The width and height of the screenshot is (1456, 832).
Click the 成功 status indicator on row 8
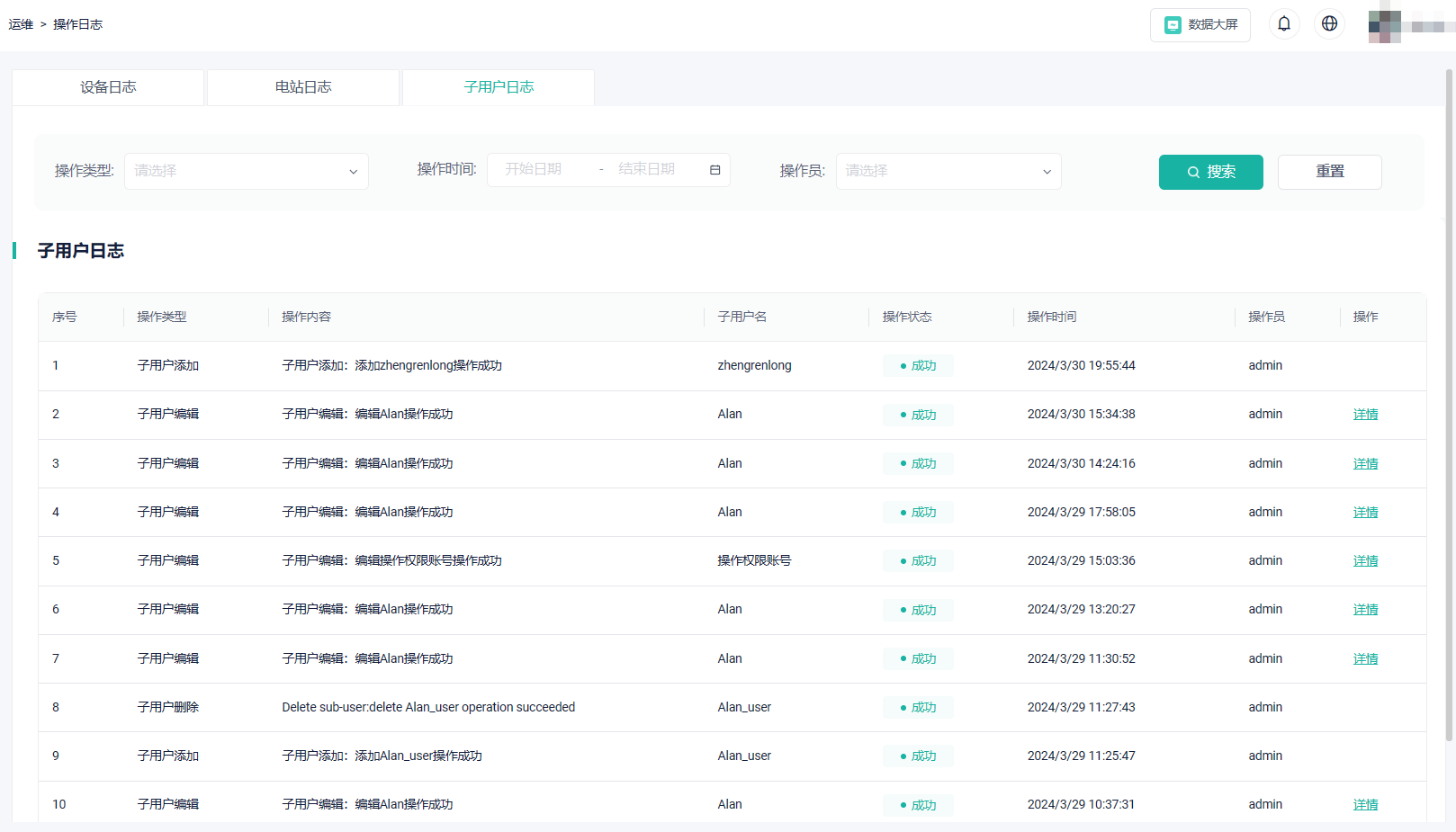(x=918, y=707)
